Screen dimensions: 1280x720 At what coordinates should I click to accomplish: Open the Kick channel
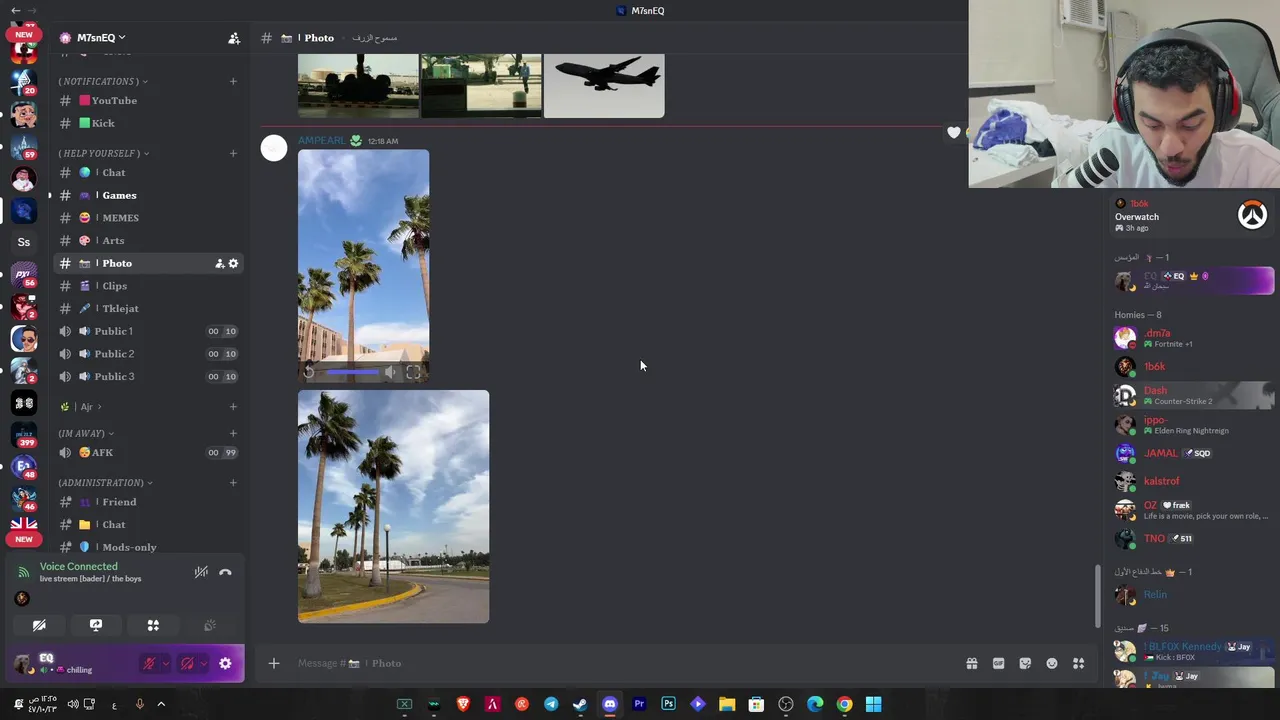(x=148, y=123)
